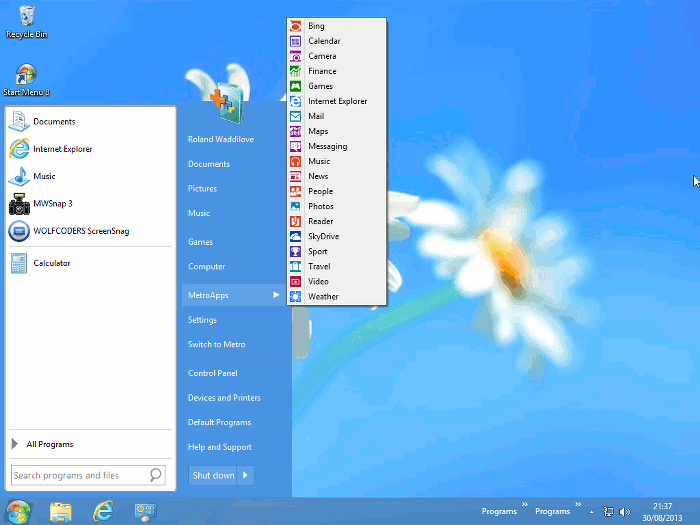Viewport: 700px width, 525px height.
Task: Open the Sport trophy icon
Action: pyautogui.click(x=295, y=251)
